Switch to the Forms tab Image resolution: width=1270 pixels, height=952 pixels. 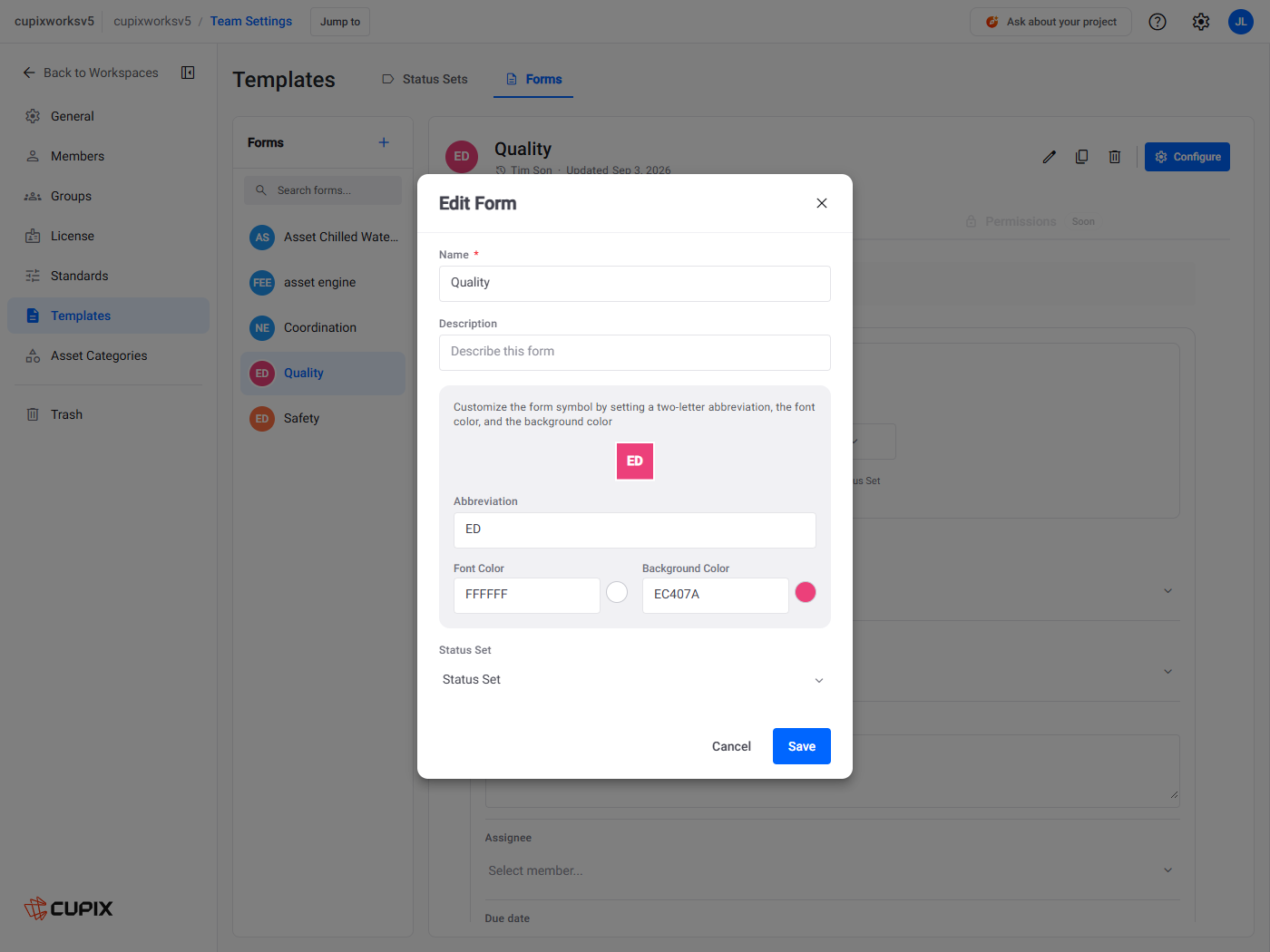click(x=533, y=79)
